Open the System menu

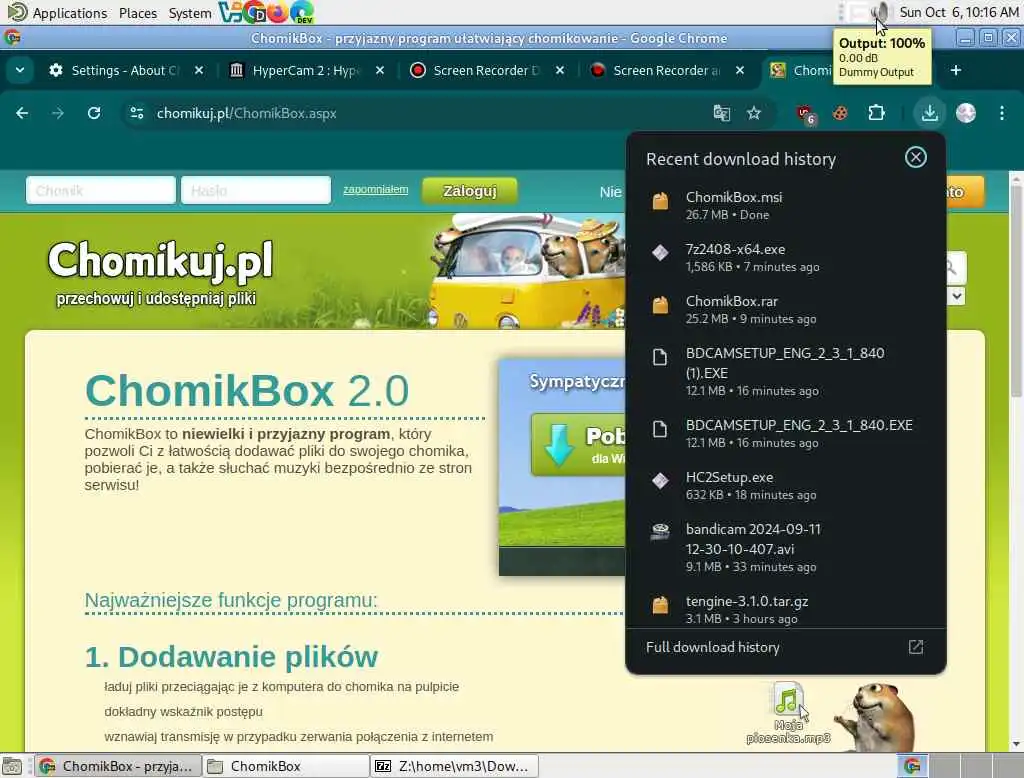pyautogui.click(x=189, y=12)
